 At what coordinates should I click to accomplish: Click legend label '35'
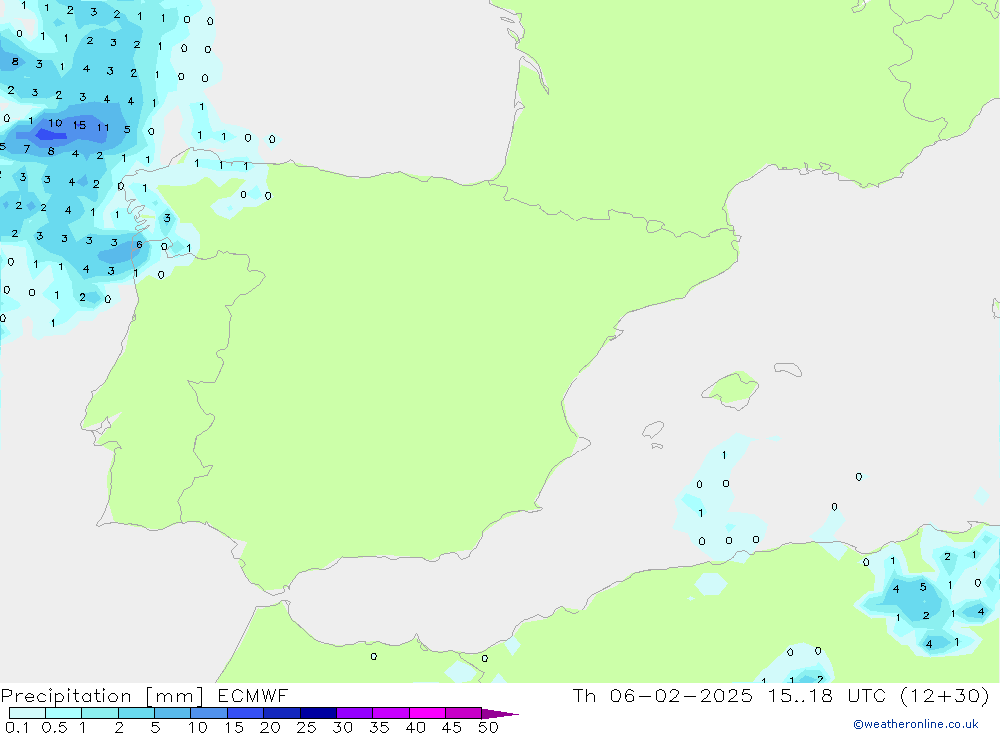click(x=379, y=727)
